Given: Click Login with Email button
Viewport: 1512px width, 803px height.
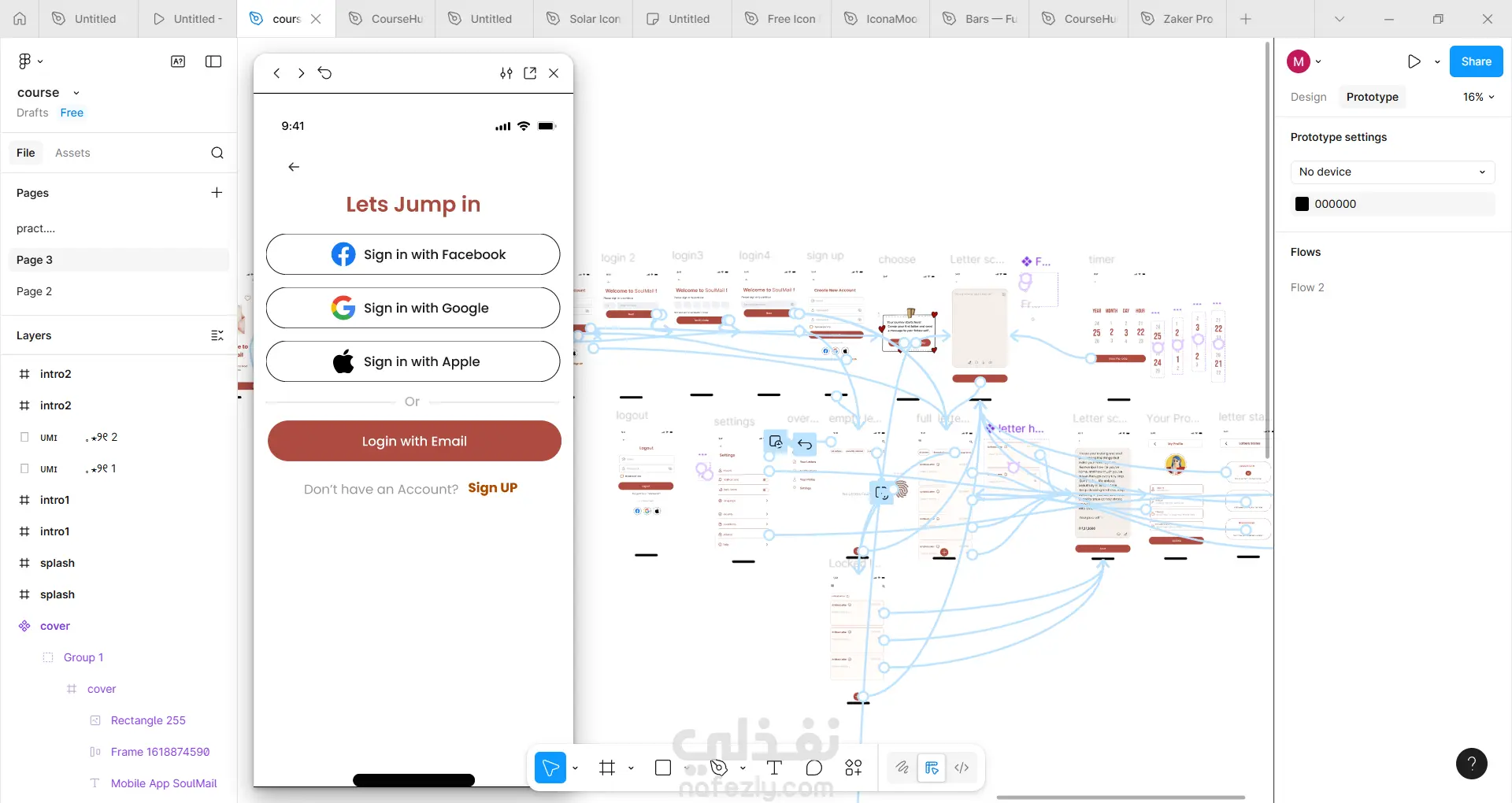Looking at the screenshot, I should 414,441.
